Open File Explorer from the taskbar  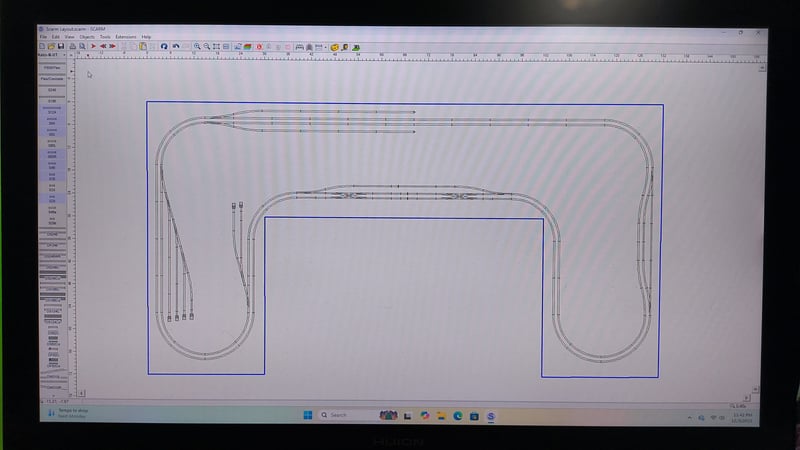441,416
